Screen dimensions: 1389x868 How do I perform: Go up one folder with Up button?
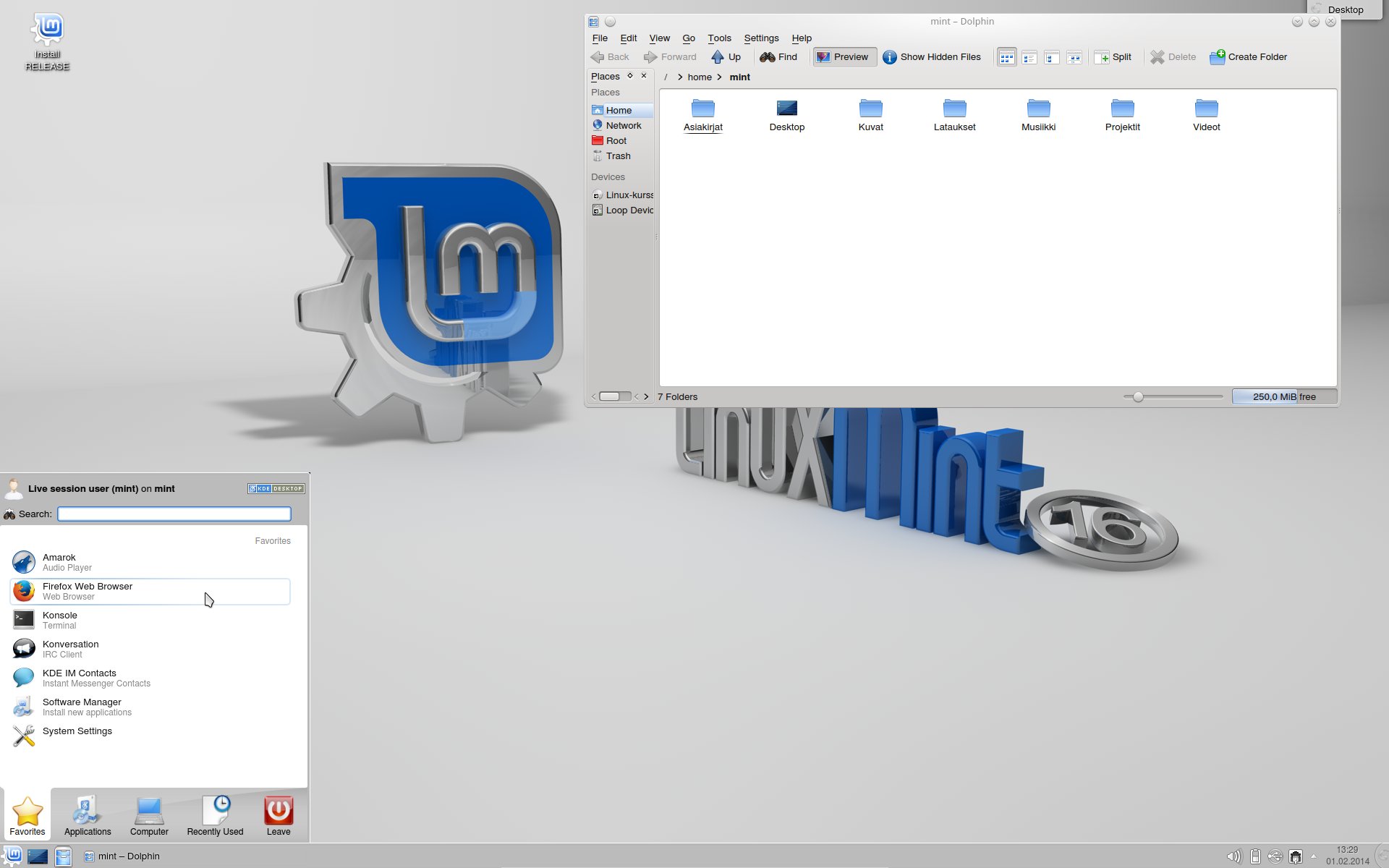pos(726,57)
